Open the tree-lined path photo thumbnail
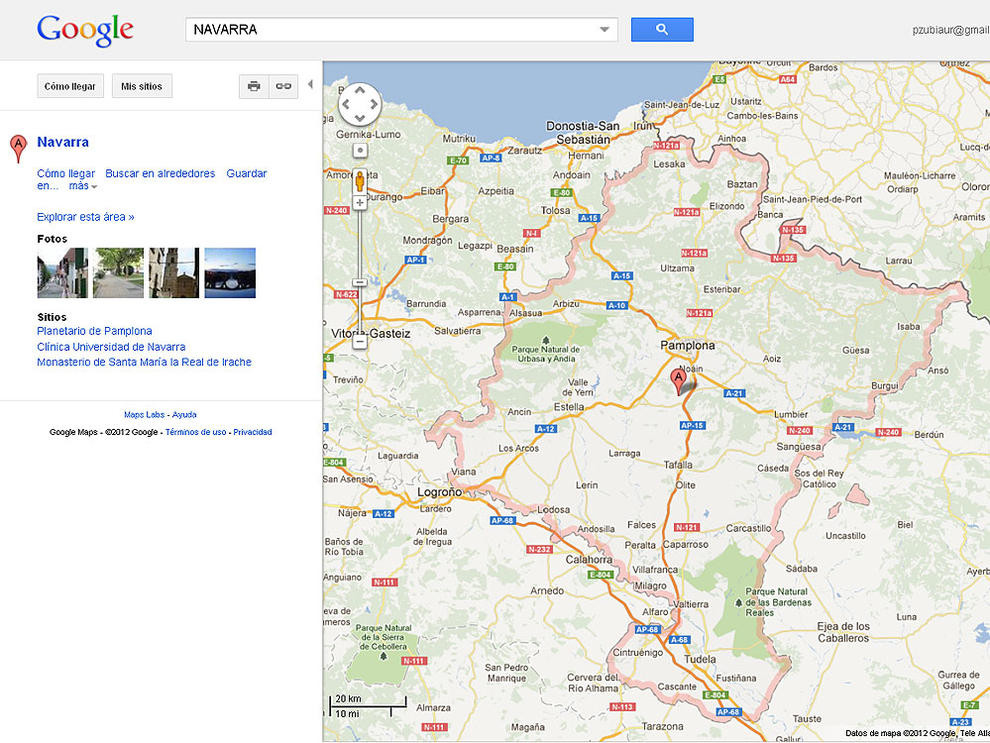The image size is (990, 743). coord(119,273)
